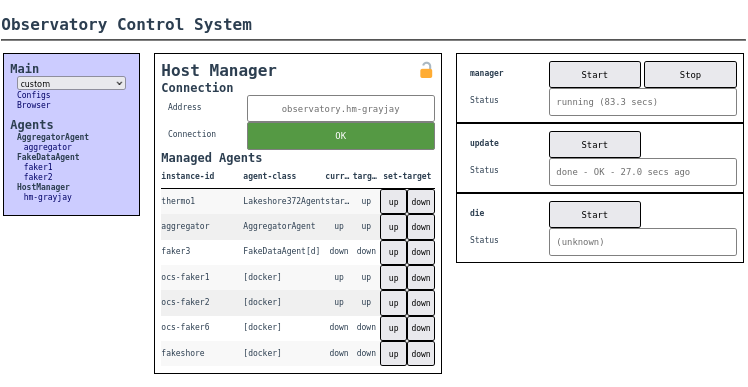Click the Address field observatory.hm-grayjay
This screenshot has height=387, width=748.
click(341, 109)
